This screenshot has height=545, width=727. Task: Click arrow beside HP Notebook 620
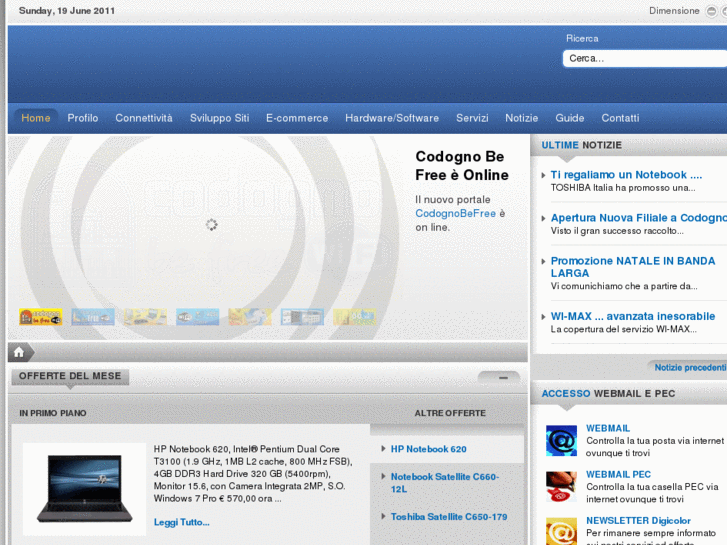pyautogui.click(x=383, y=449)
